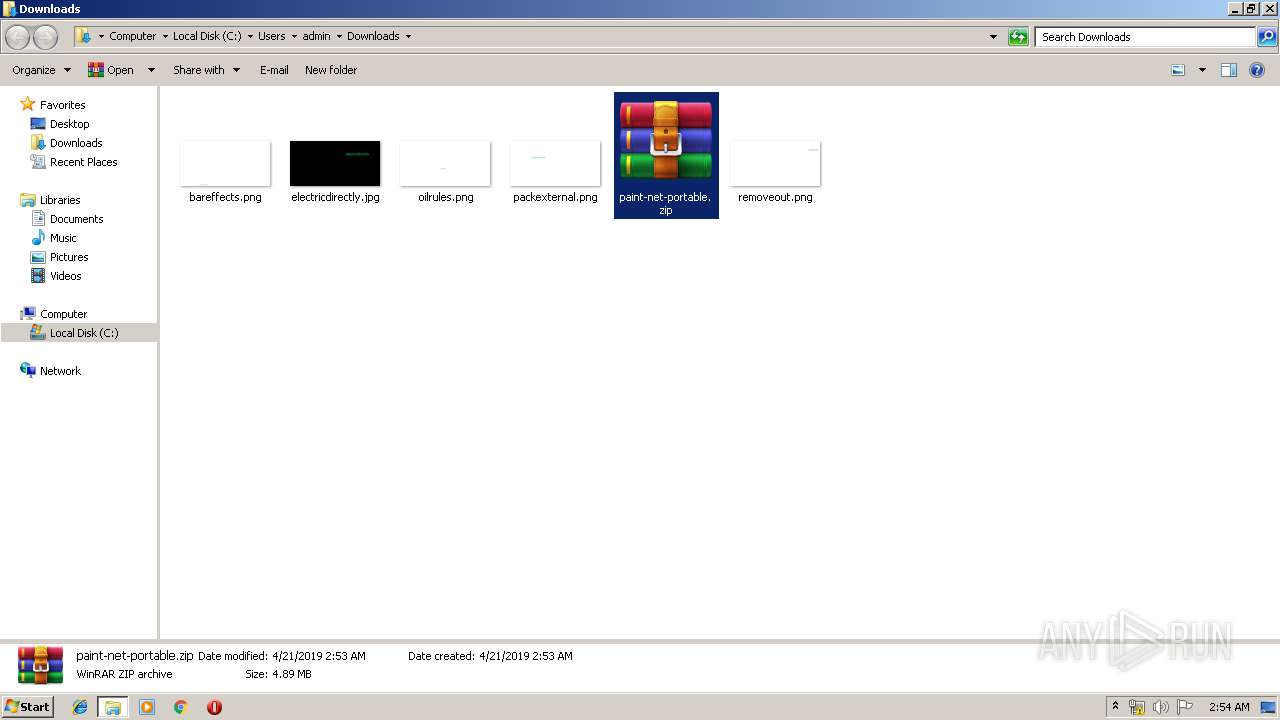Select the electricdirectly.jpg thumbnail

point(335,163)
